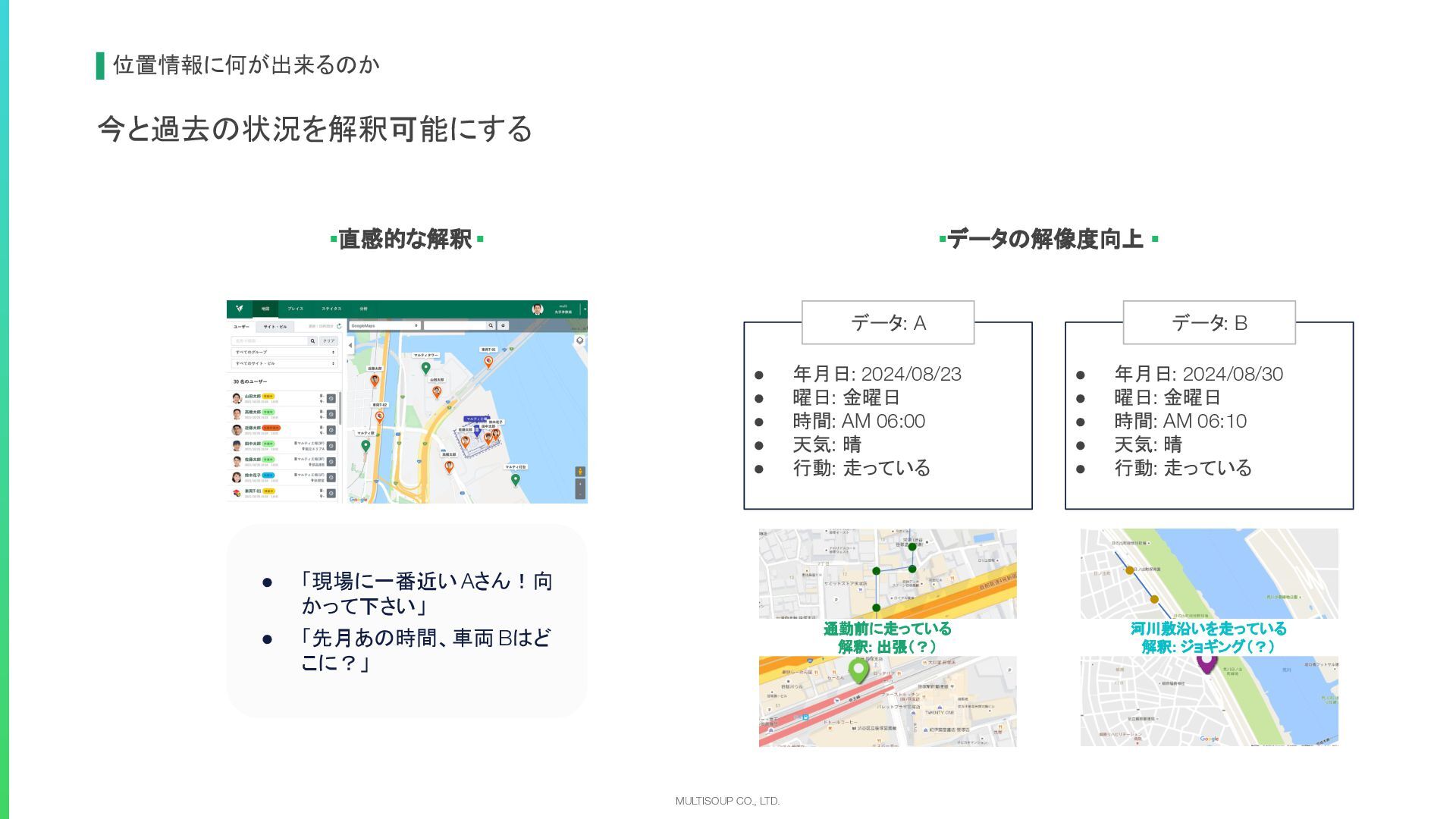1456x819 pixels.
Task: Click the history clock icon for 山田太郎
Action: (331, 399)
